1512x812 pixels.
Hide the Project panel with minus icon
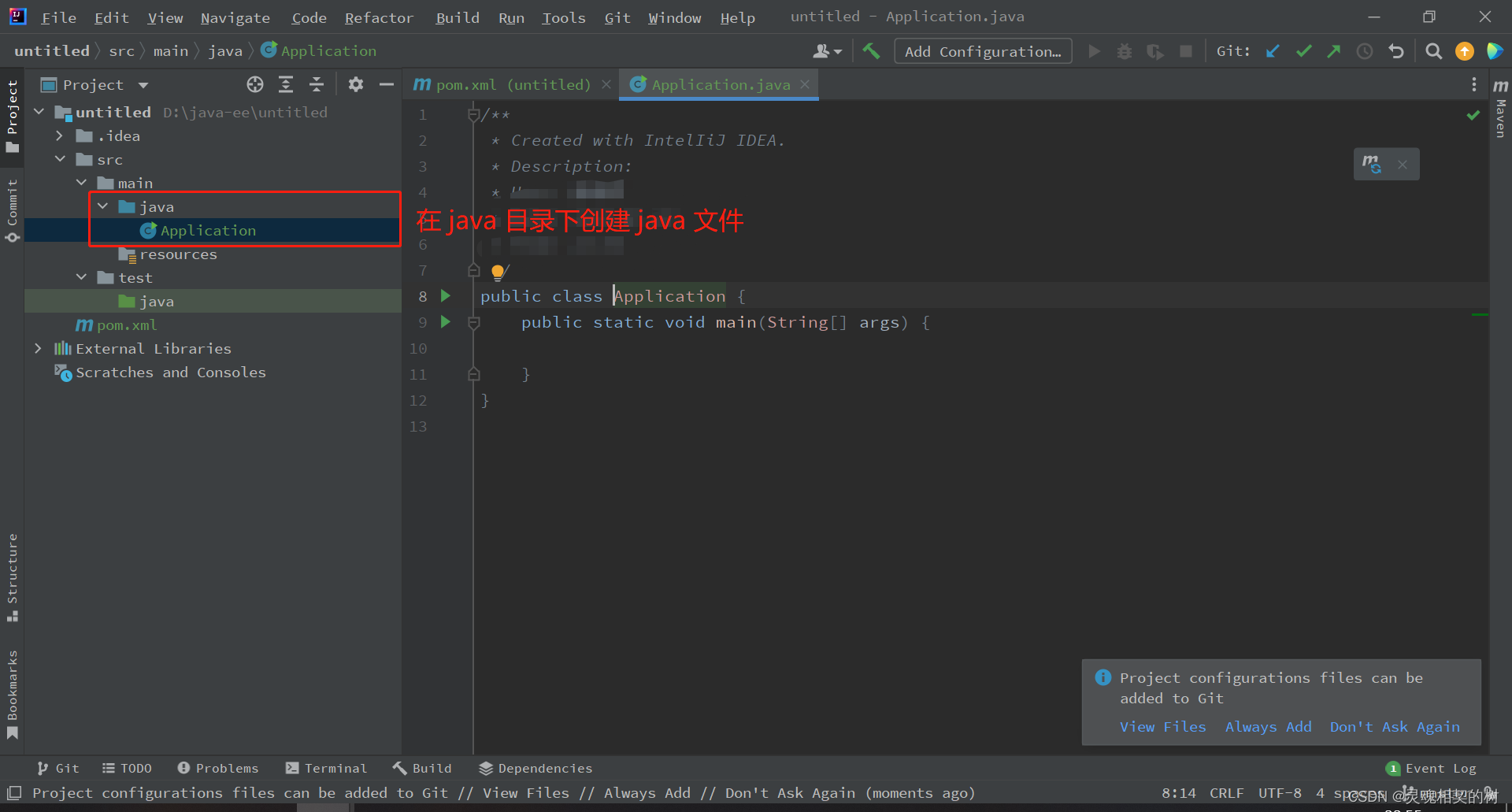point(386,84)
